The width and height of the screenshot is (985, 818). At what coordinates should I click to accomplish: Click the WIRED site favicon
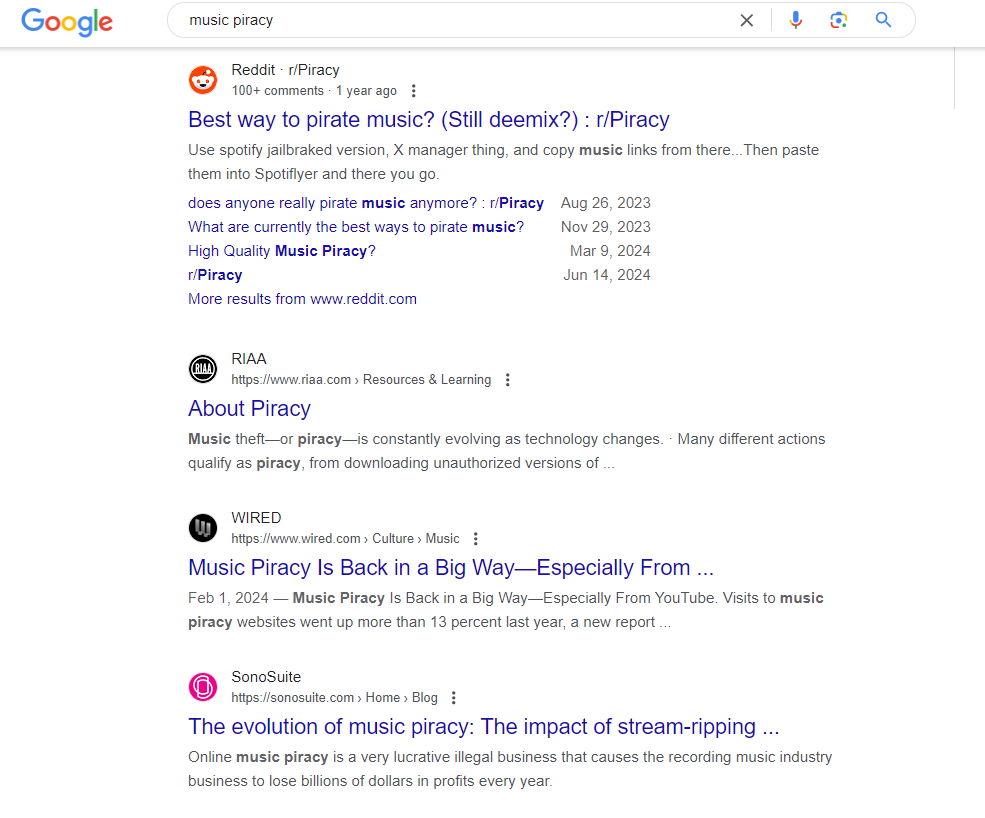(203, 528)
